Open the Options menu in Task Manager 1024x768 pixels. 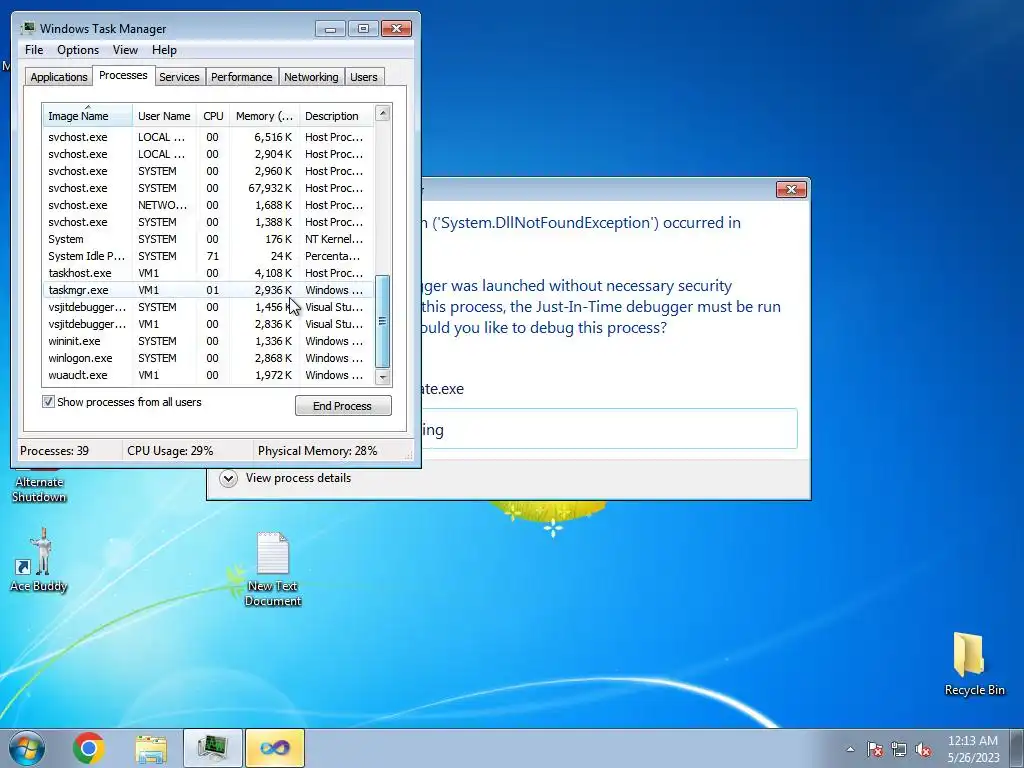point(78,50)
